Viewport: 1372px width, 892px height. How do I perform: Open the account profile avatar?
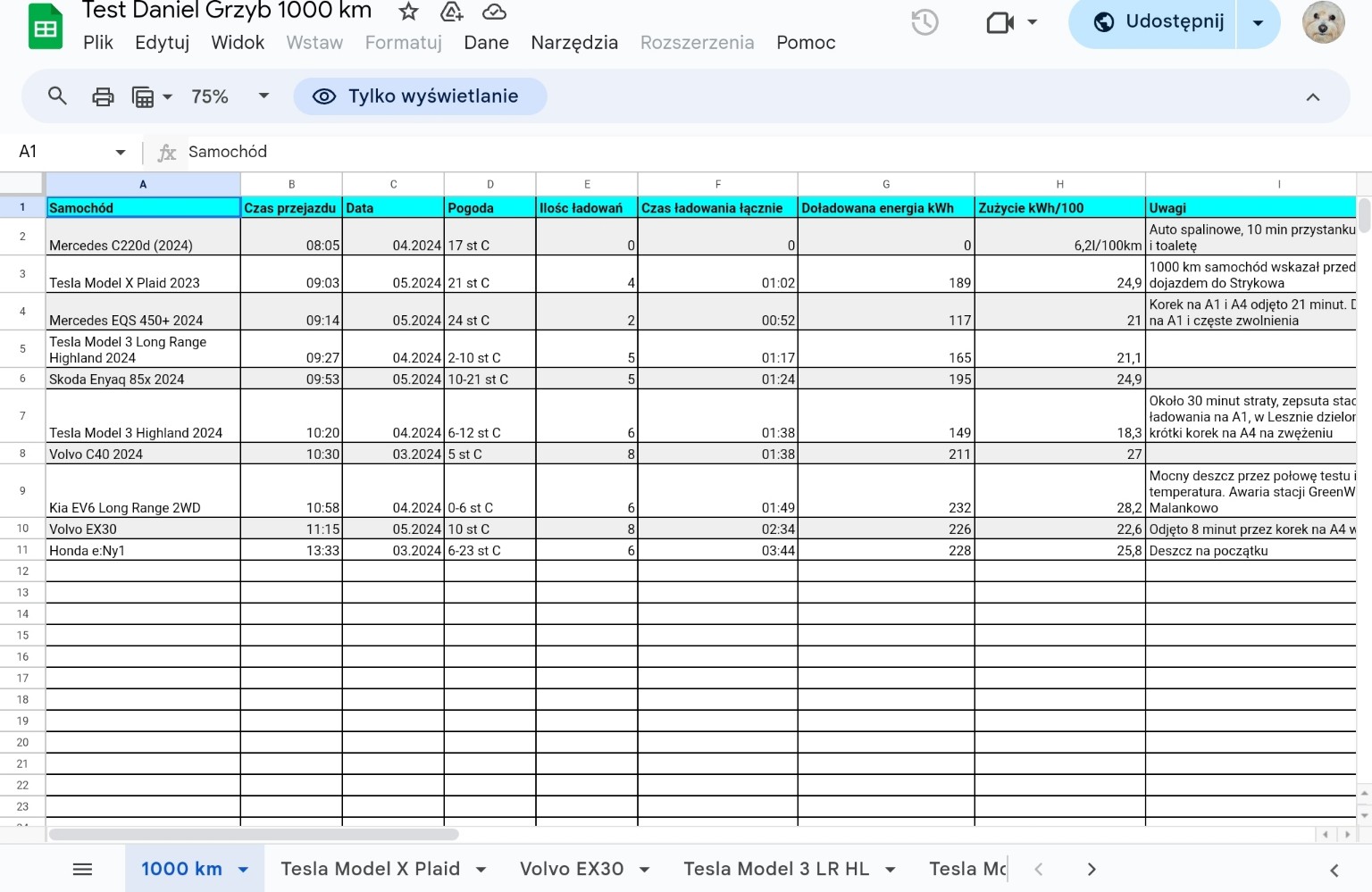click(1323, 22)
